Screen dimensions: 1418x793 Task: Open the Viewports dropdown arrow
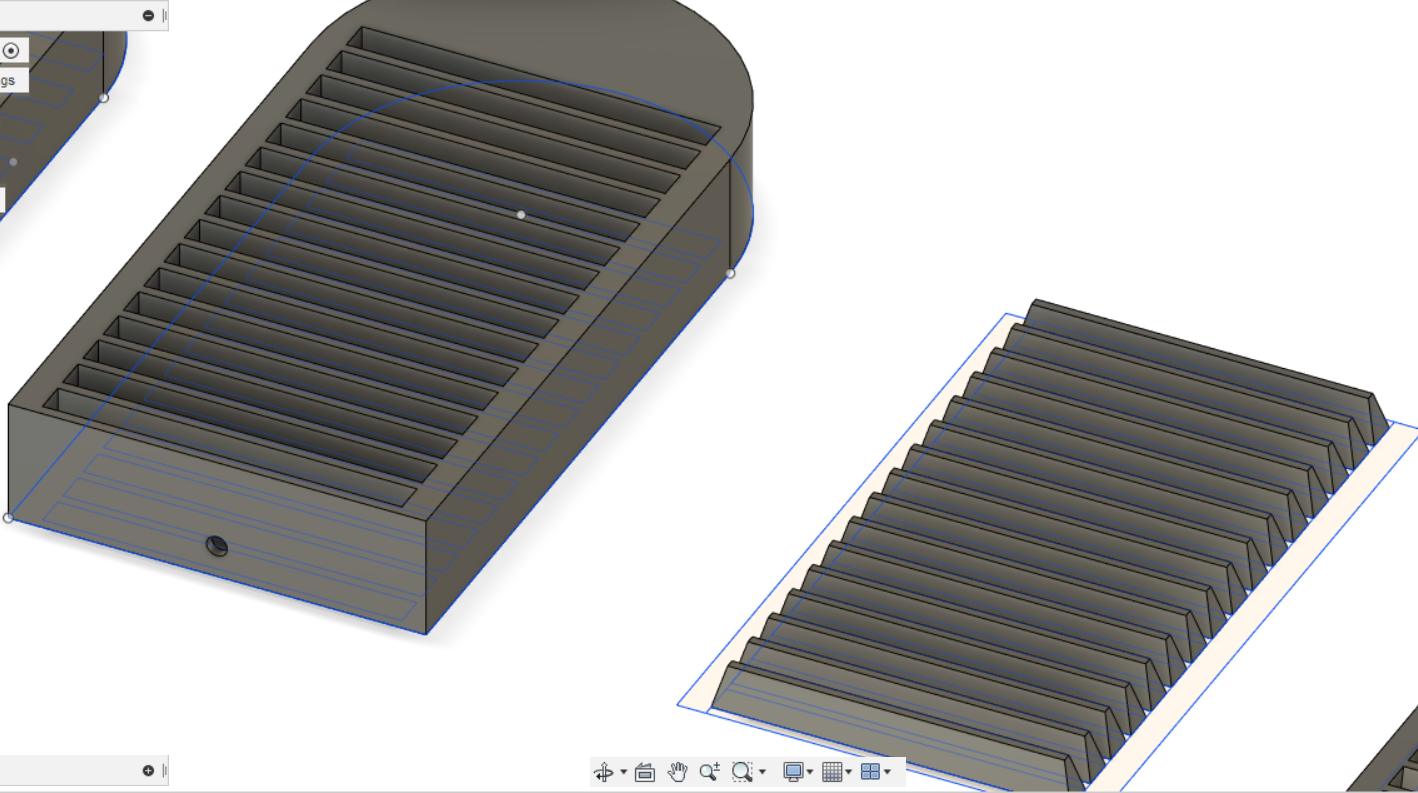(x=887, y=772)
